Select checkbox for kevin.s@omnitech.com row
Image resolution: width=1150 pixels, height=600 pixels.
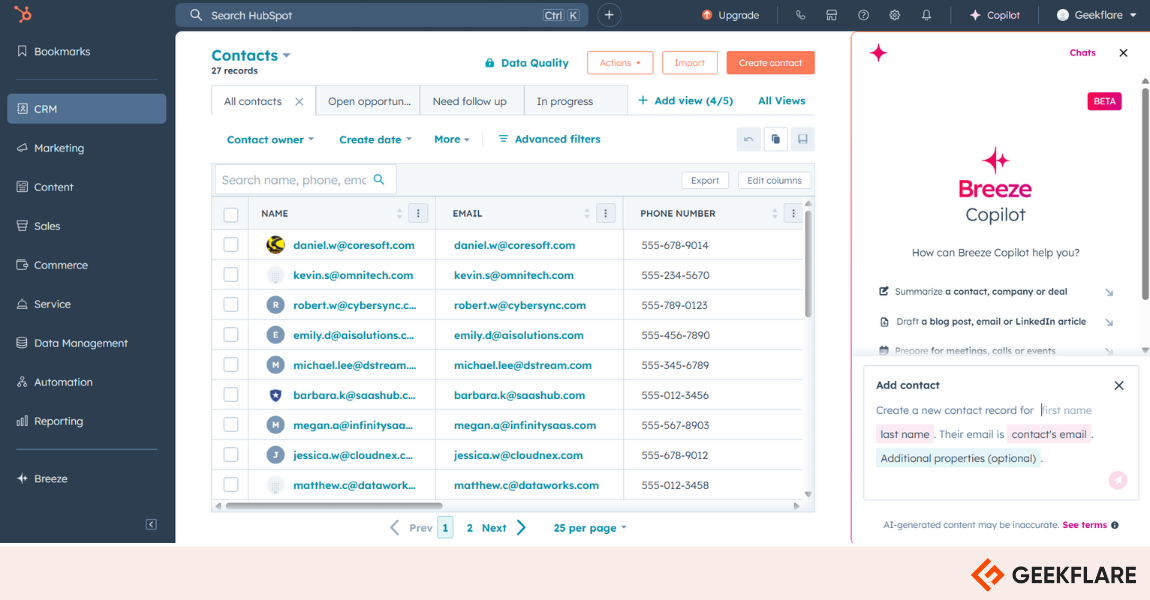[231, 275]
